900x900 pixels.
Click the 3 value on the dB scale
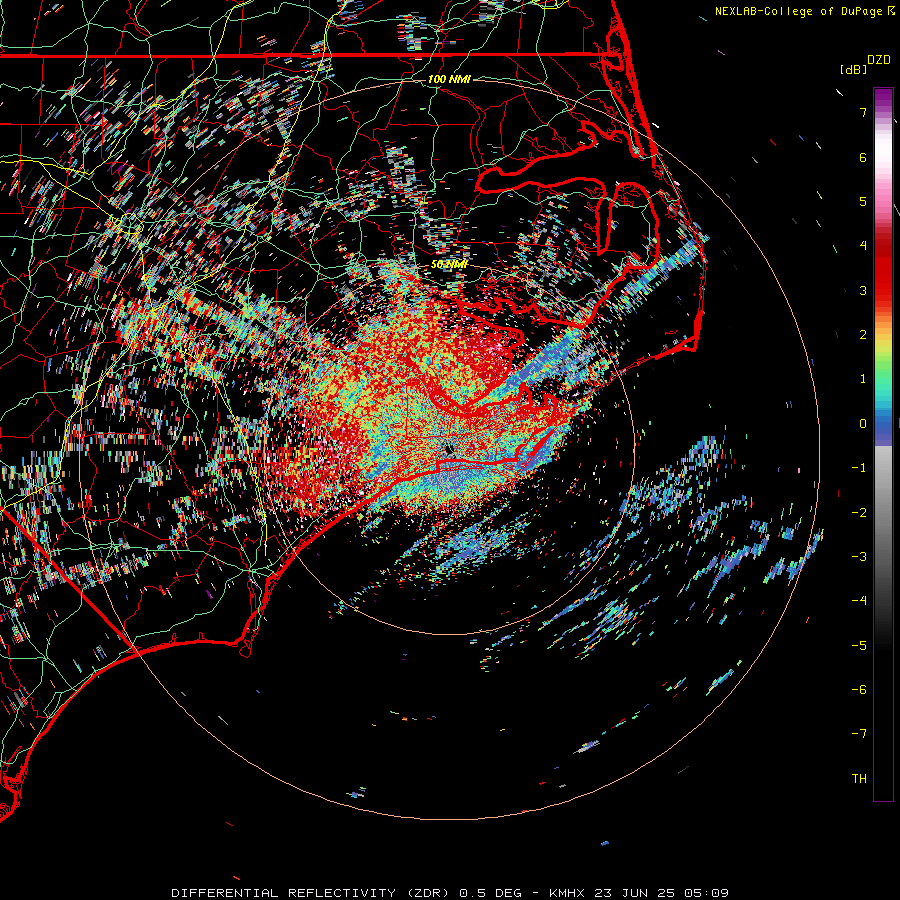tap(863, 290)
